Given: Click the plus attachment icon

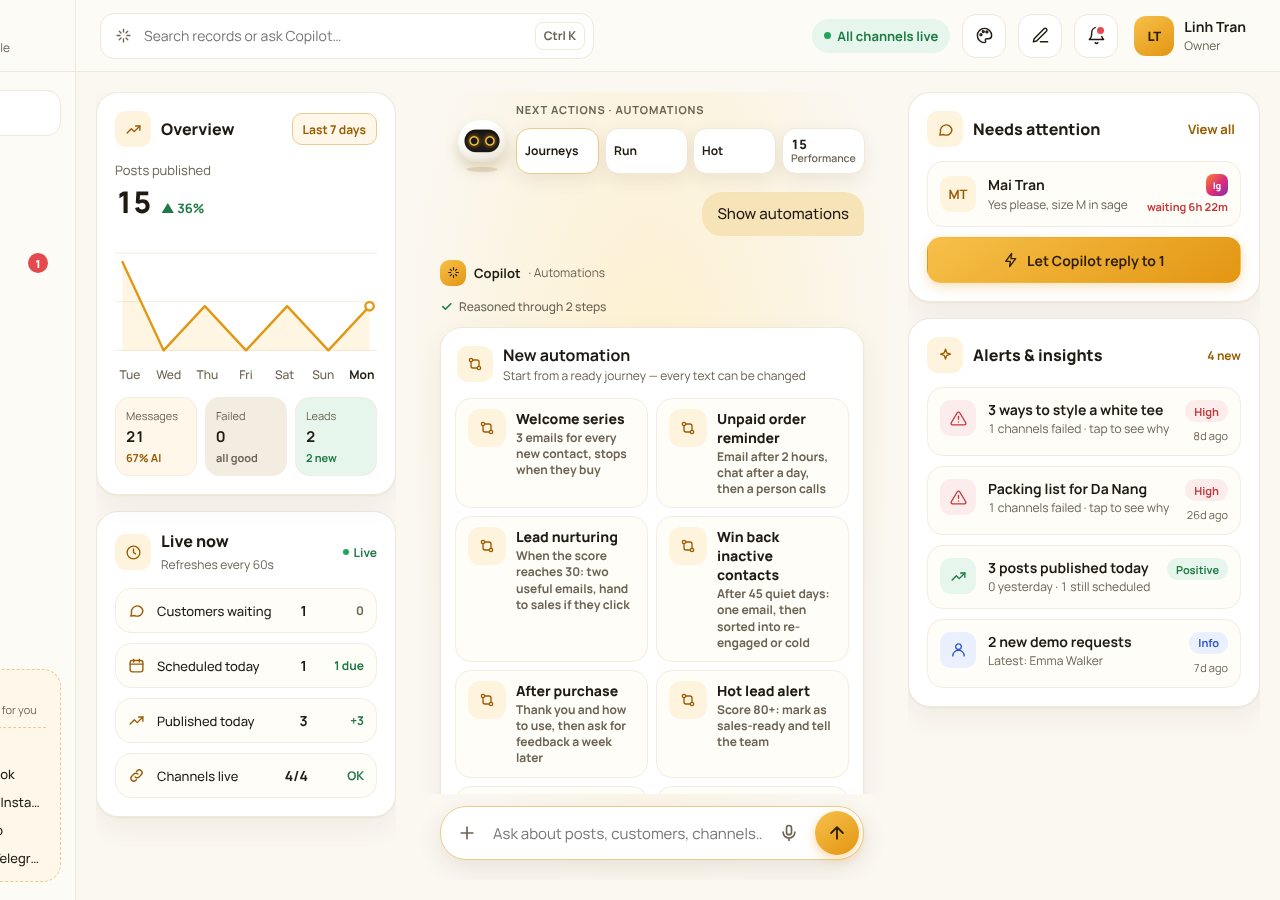Looking at the screenshot, I should [x=467, y=833].
